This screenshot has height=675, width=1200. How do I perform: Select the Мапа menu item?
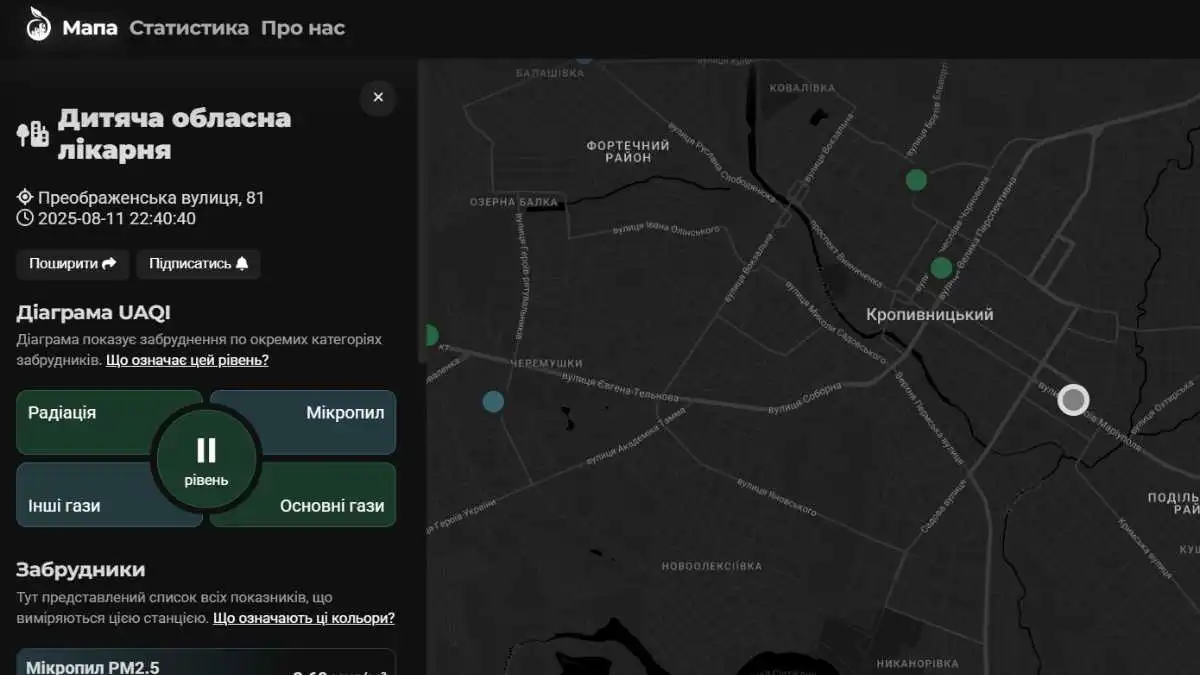coord(89,28)
